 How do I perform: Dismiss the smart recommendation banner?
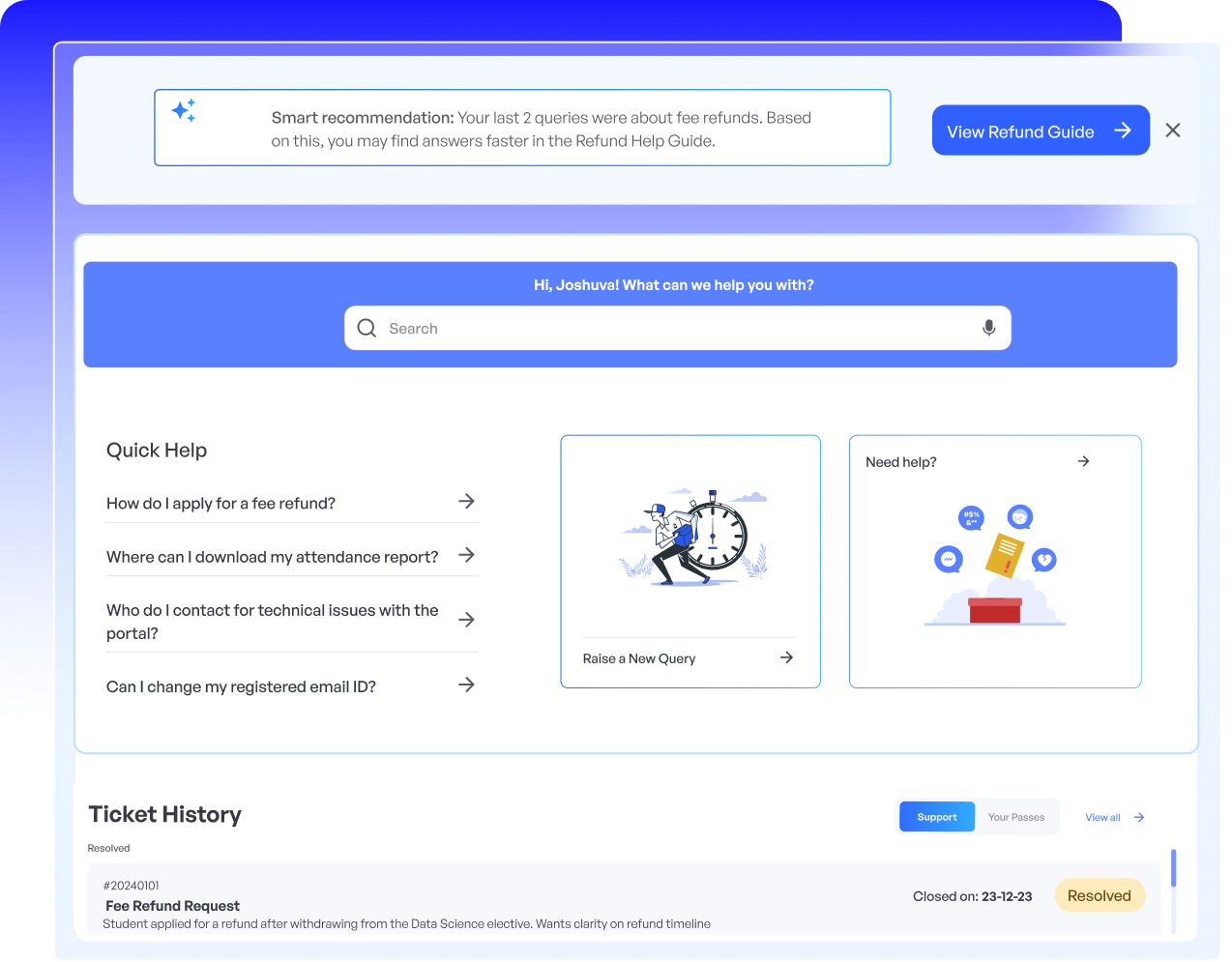click(1172, 131)
